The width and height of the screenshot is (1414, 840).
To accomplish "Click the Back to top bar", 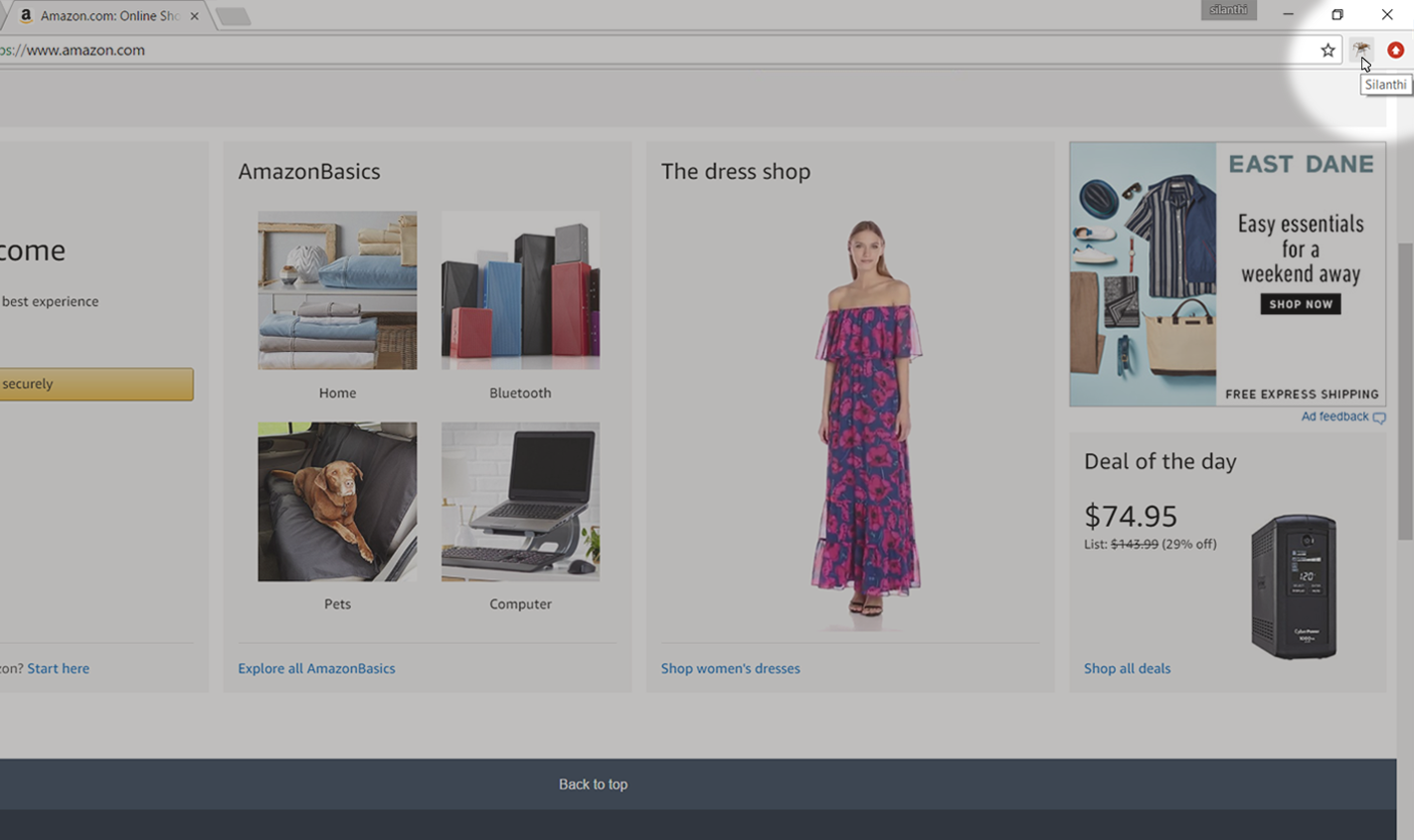I will pos(698,784).
